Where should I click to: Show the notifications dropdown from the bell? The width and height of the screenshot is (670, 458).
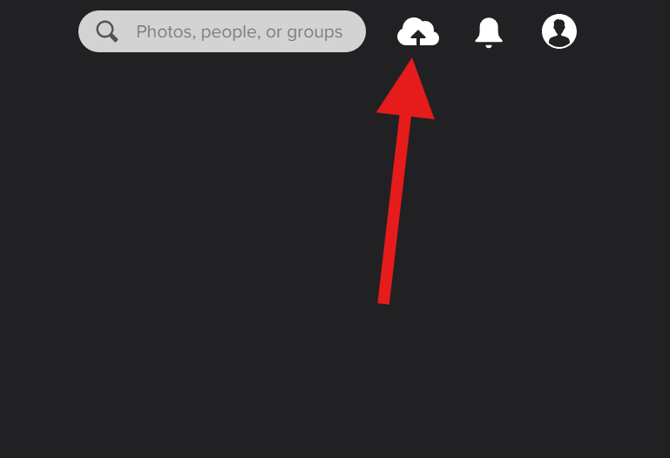(x=489, y=32)
